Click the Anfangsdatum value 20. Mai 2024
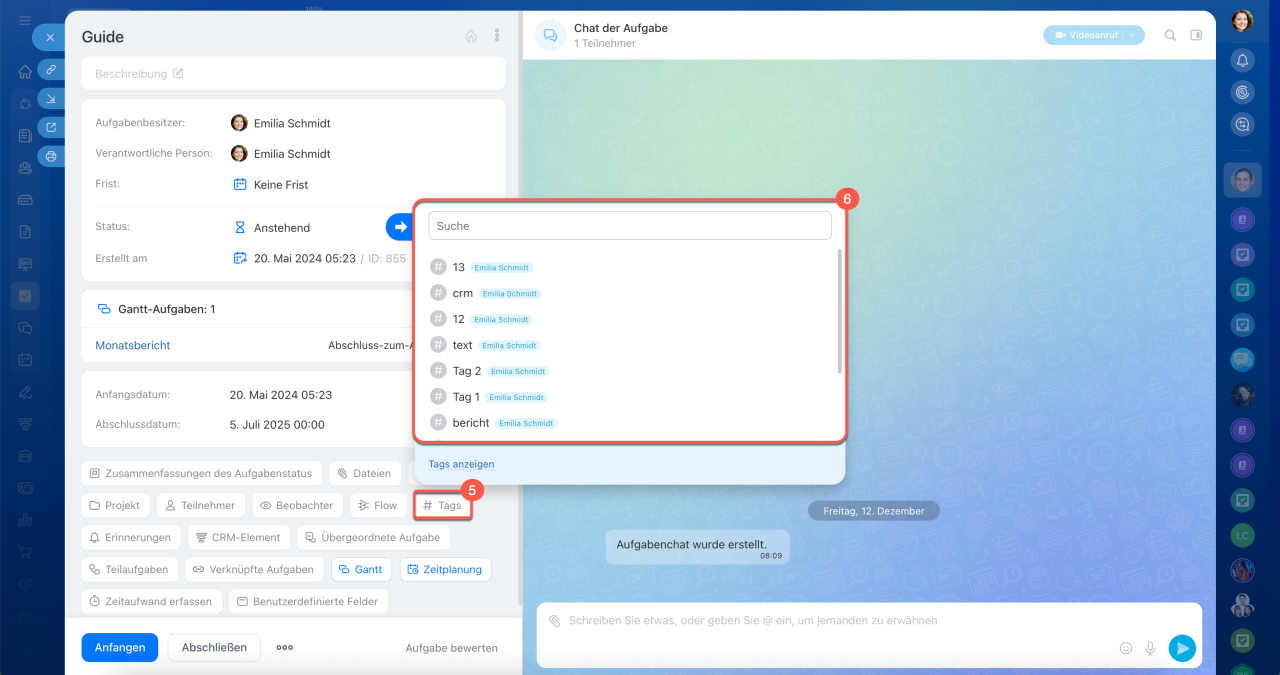Screen dimensions: 1280x675 pyautogui.click(x=281, y=395)
